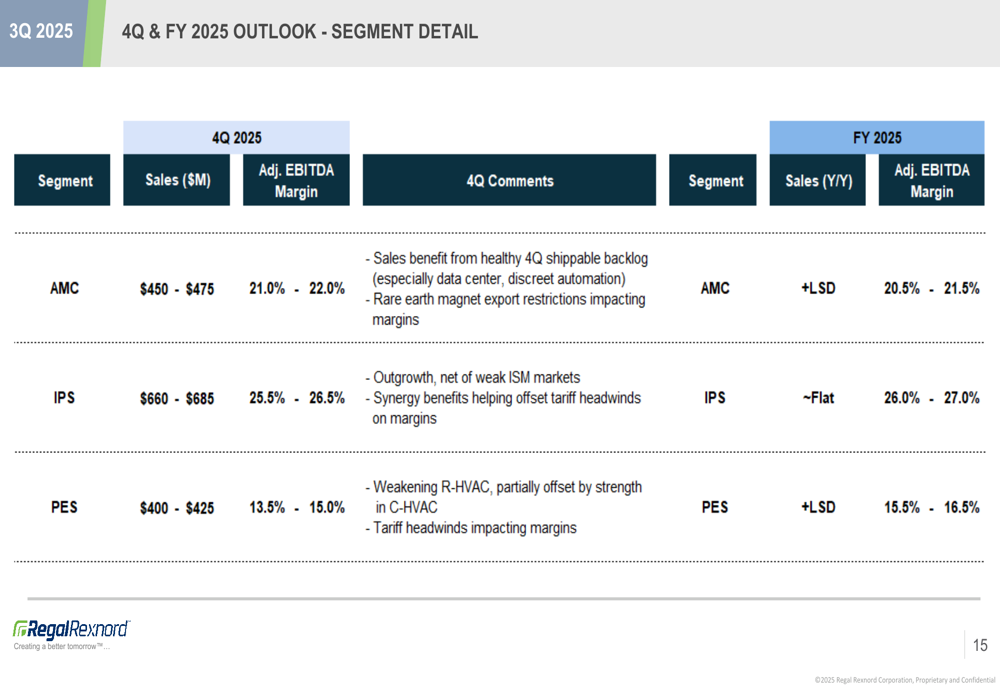The height and width of the screenshot is (685, 1000).
Task: Select AMC 4Q margin 21.0% - 22.0%
Action: tap(297, 289)
